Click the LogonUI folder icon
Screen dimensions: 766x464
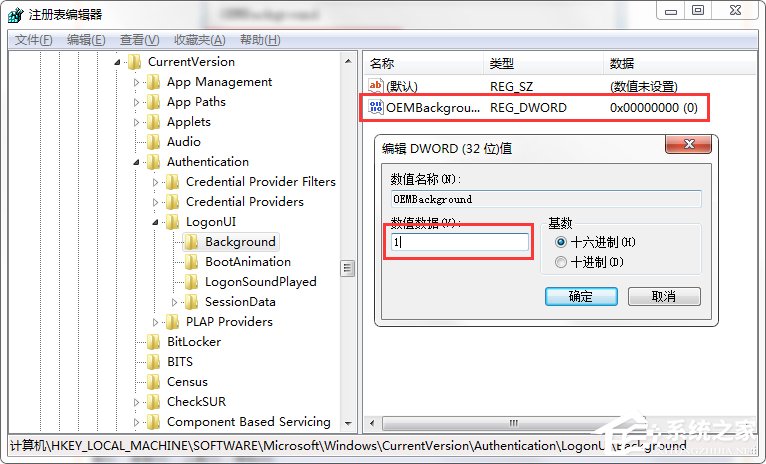(x=172, y=222)
